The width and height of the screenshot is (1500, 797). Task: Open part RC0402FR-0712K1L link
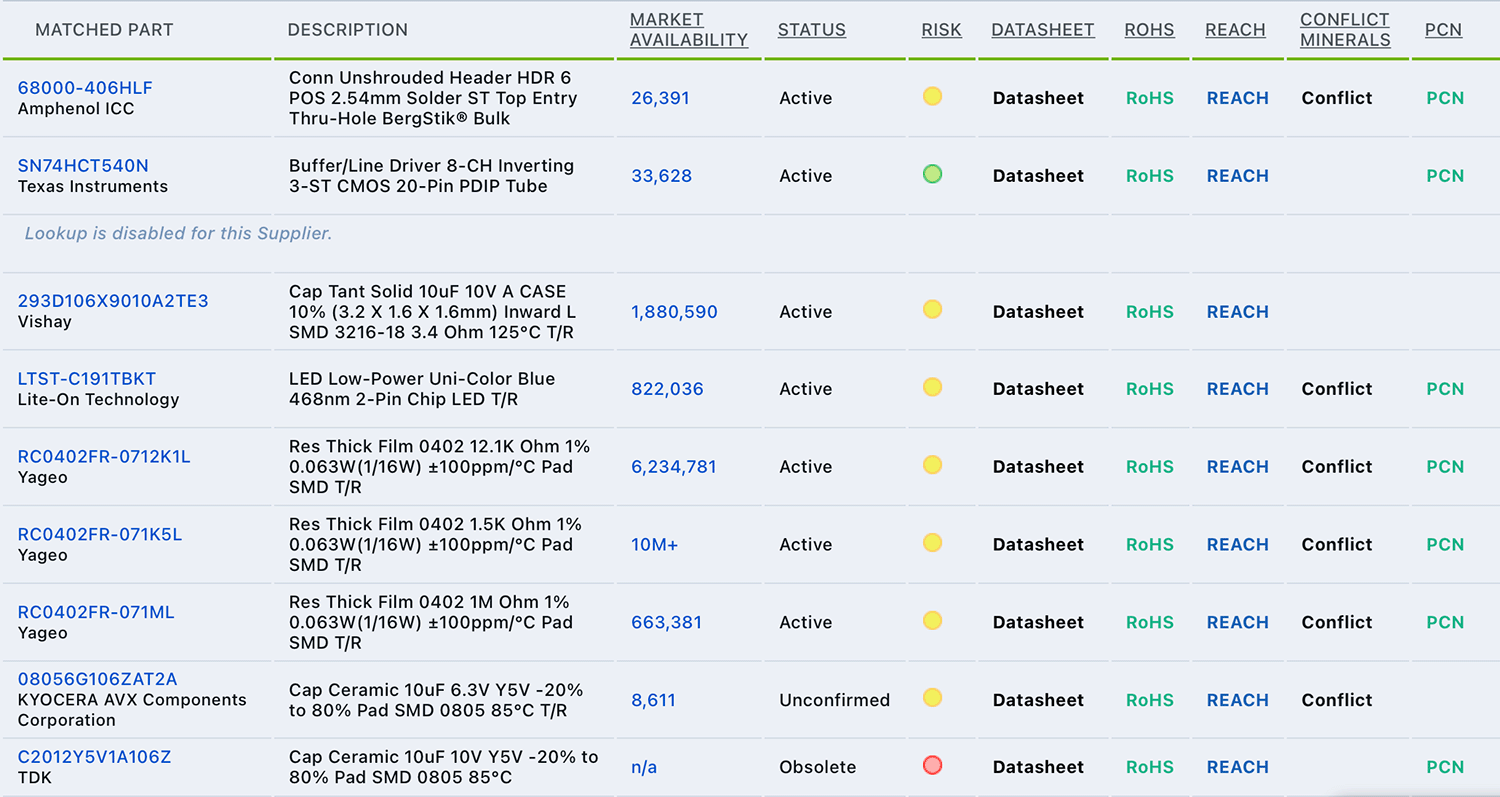click(104, 457)
